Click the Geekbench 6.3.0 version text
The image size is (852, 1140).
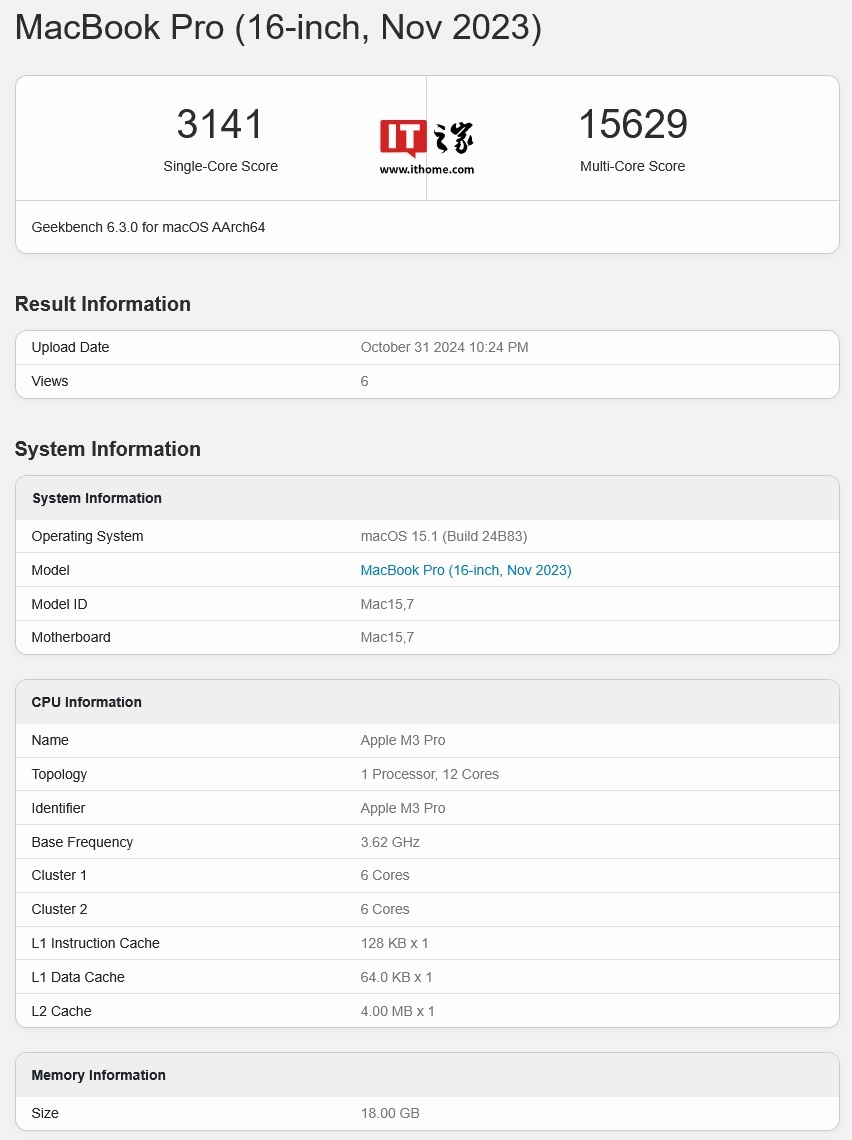[148, 227]
